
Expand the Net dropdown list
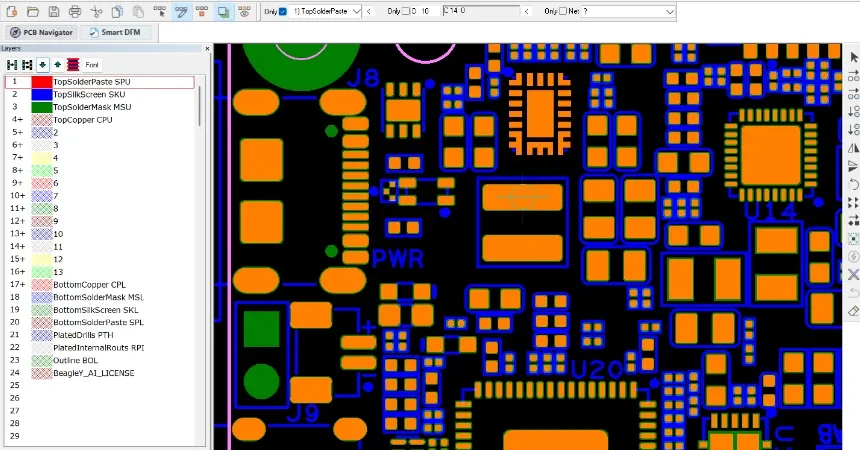[669, 11]
